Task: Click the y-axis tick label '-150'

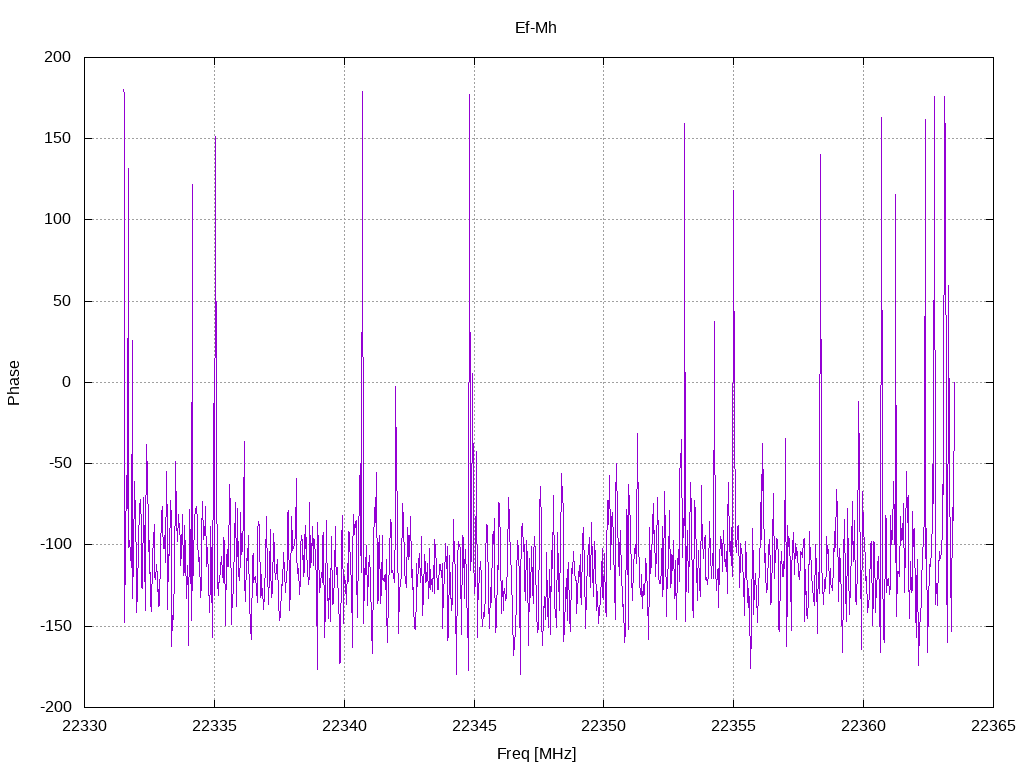Action: point(56,626)
